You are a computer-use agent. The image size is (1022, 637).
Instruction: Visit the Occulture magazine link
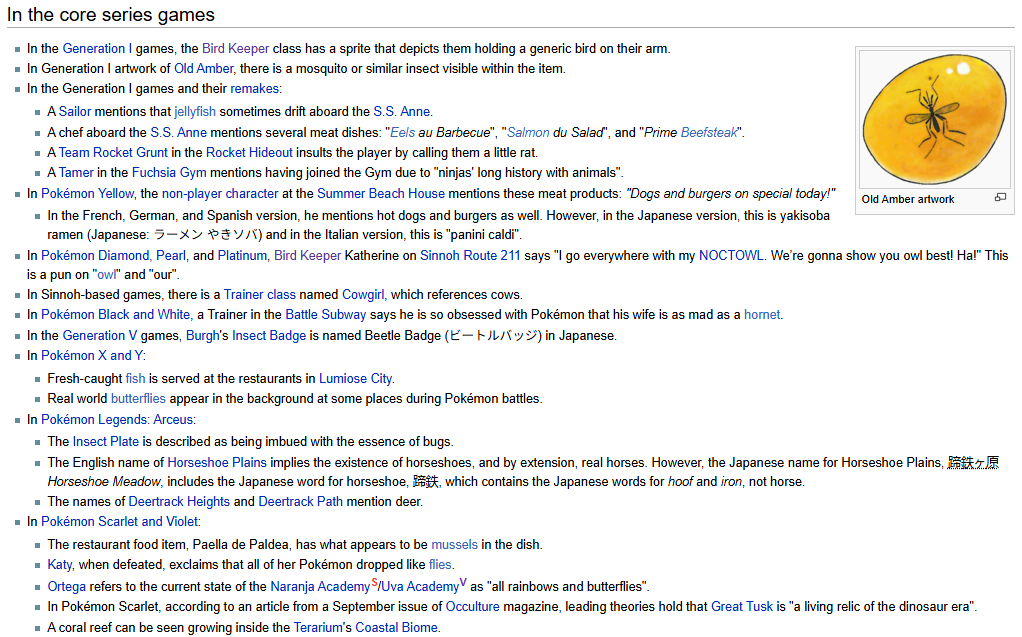point(473,607)
